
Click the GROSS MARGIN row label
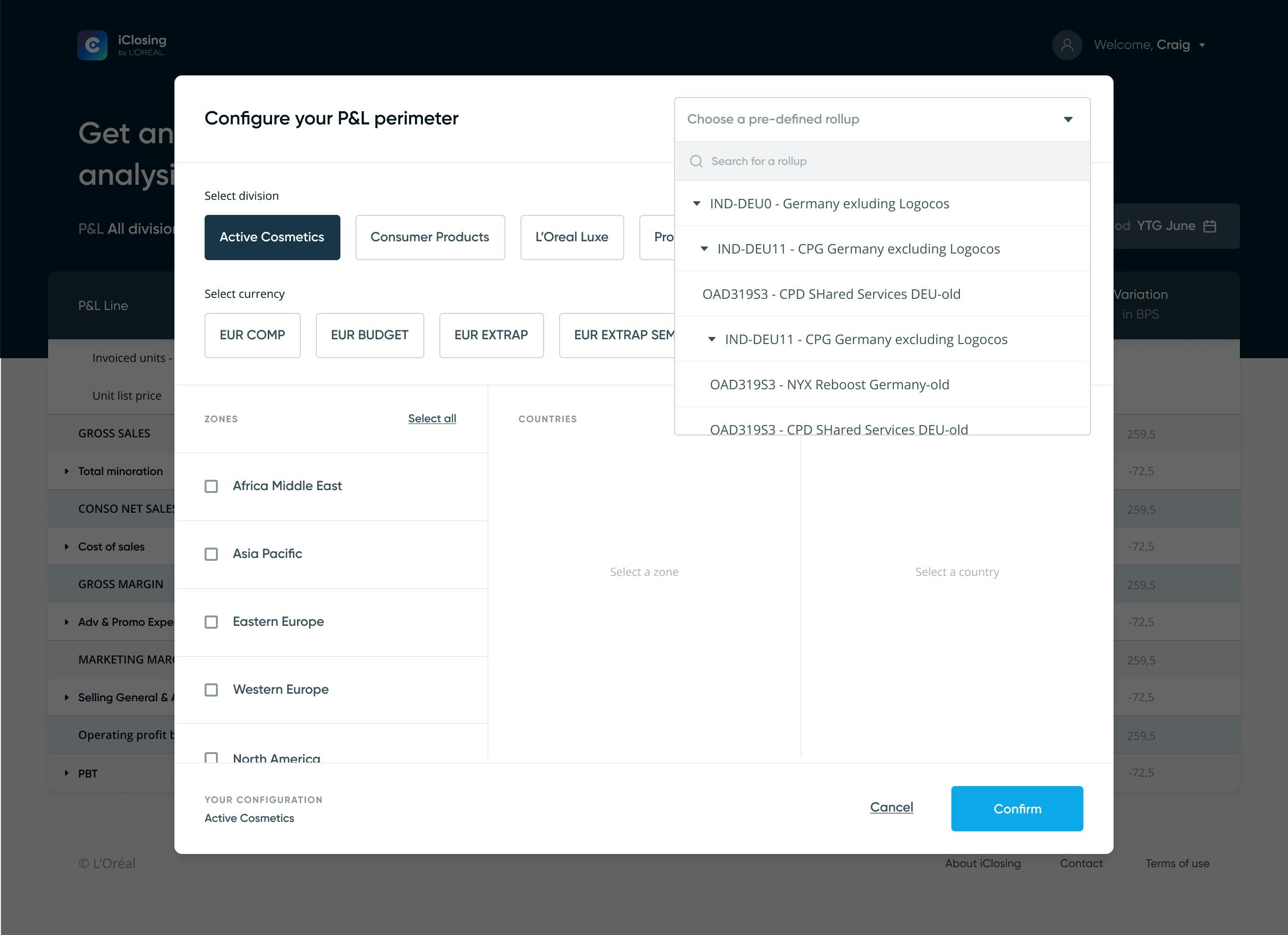pyautogui.click(x=120, y=585)
